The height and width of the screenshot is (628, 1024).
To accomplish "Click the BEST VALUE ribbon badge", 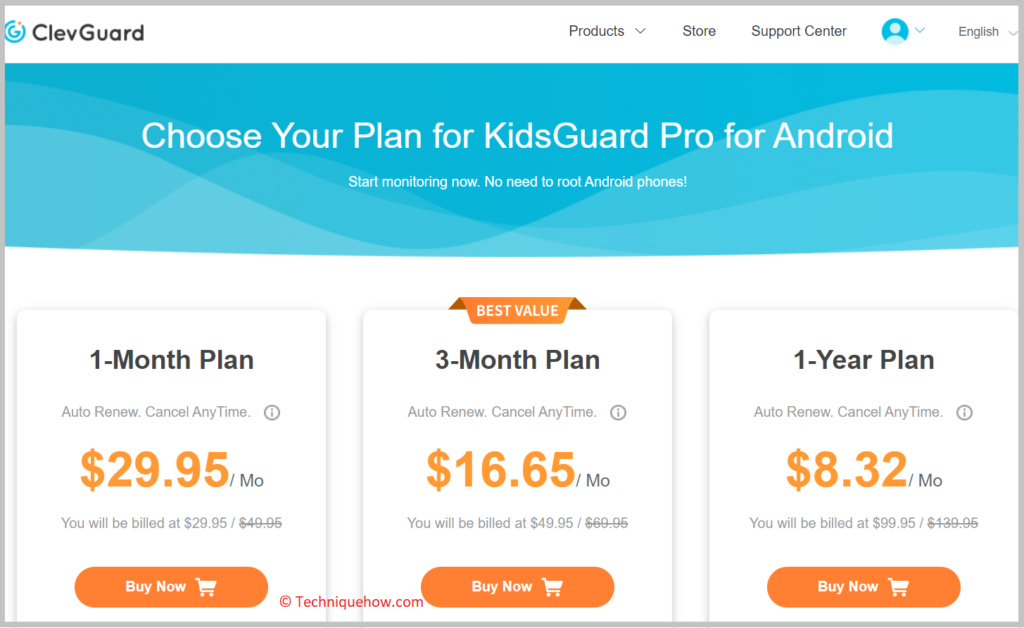I will pyautogui.click(x=517, y=311).
